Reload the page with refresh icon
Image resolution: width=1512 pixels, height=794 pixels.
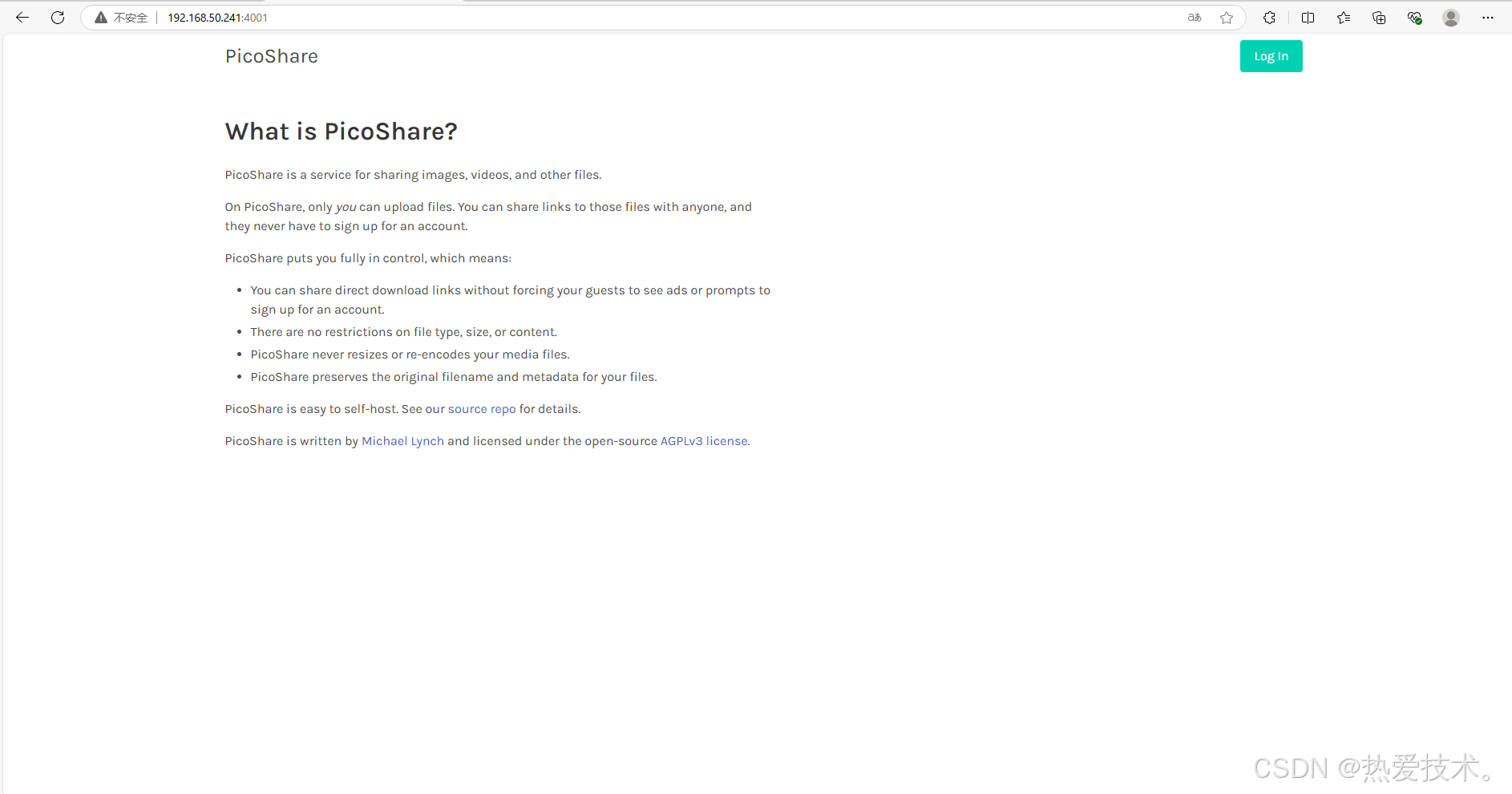click(58, 18)
